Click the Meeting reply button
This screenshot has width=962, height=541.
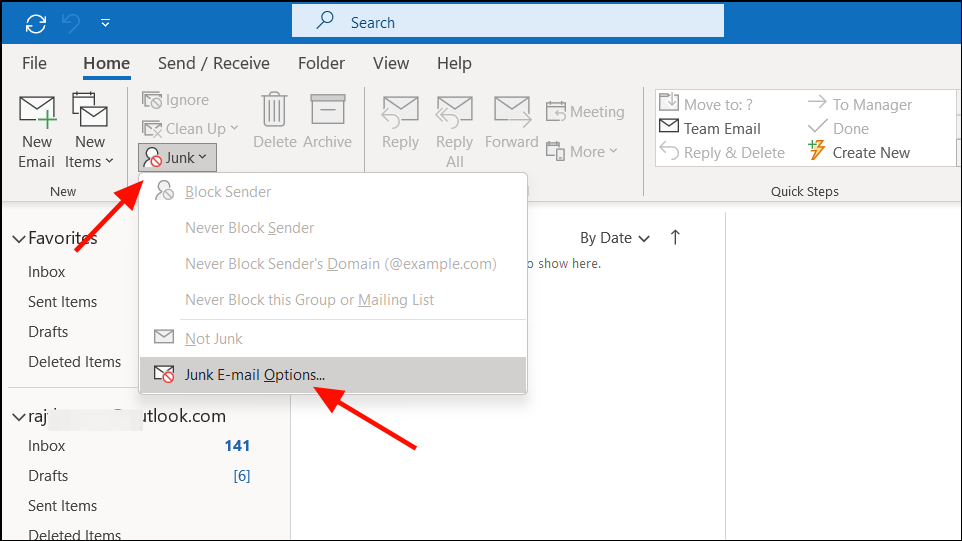coord(585,112)
